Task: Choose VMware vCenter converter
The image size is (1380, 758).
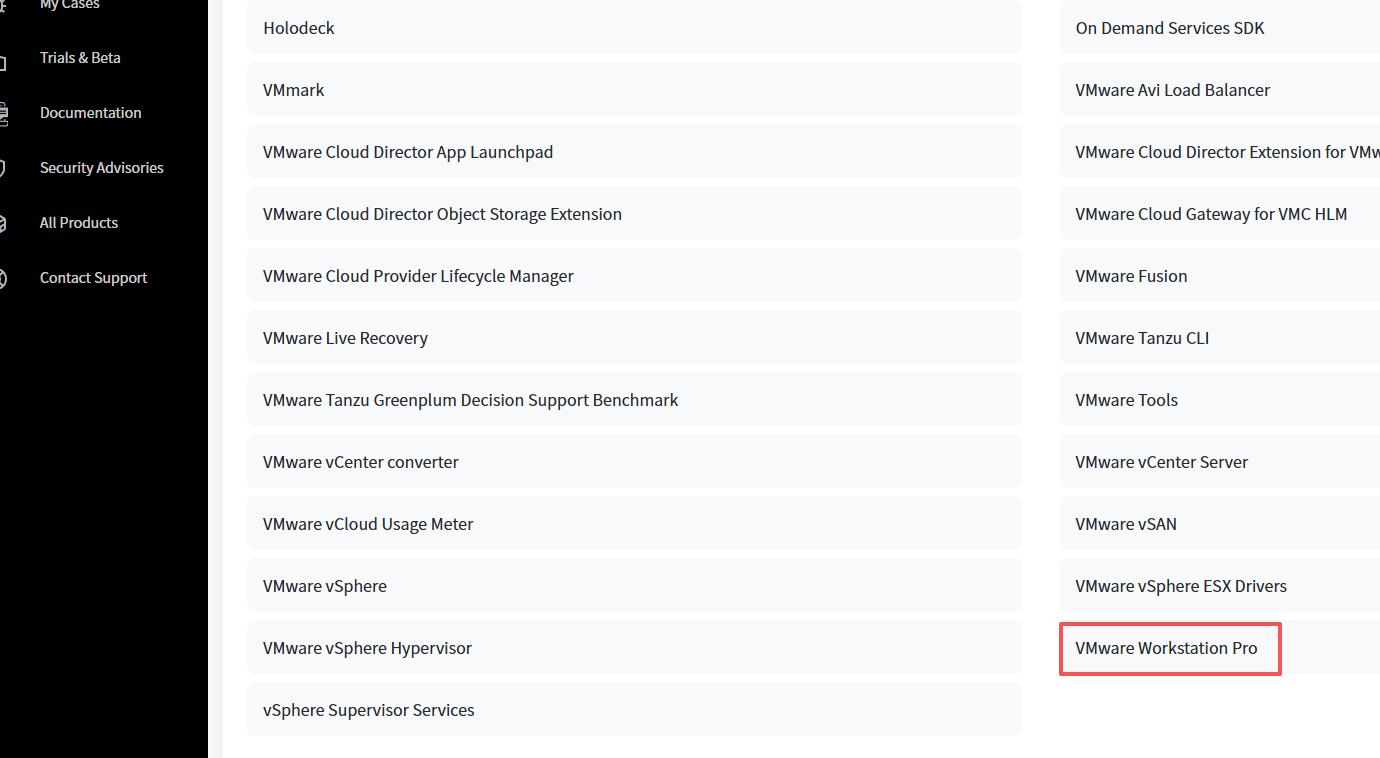Action: pyautogui.click(x=361, y=462)
